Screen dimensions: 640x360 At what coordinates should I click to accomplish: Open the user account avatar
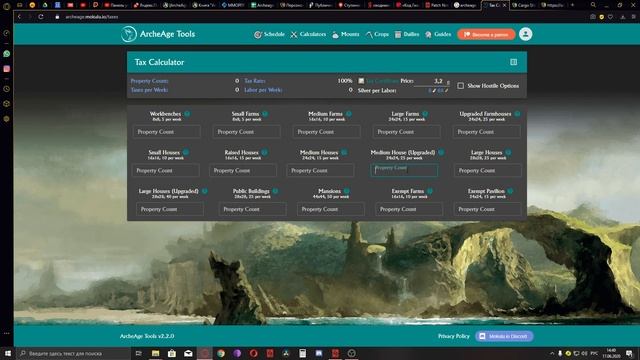coord(526,34)
